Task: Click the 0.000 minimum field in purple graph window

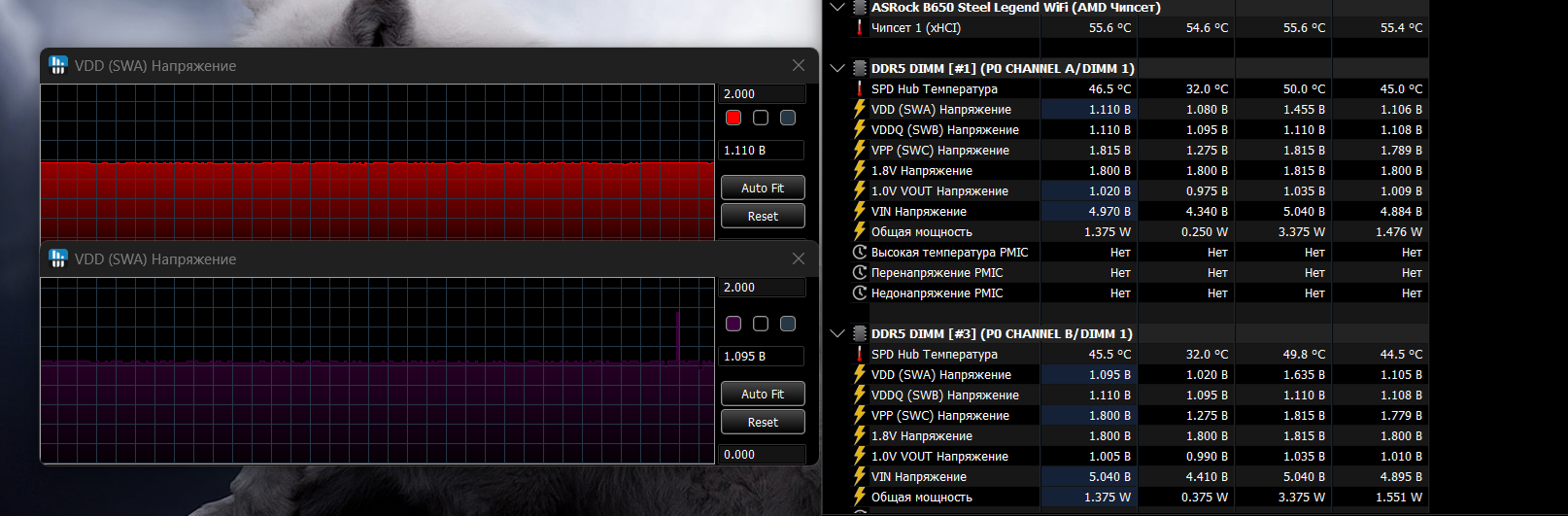Action: 763,454
